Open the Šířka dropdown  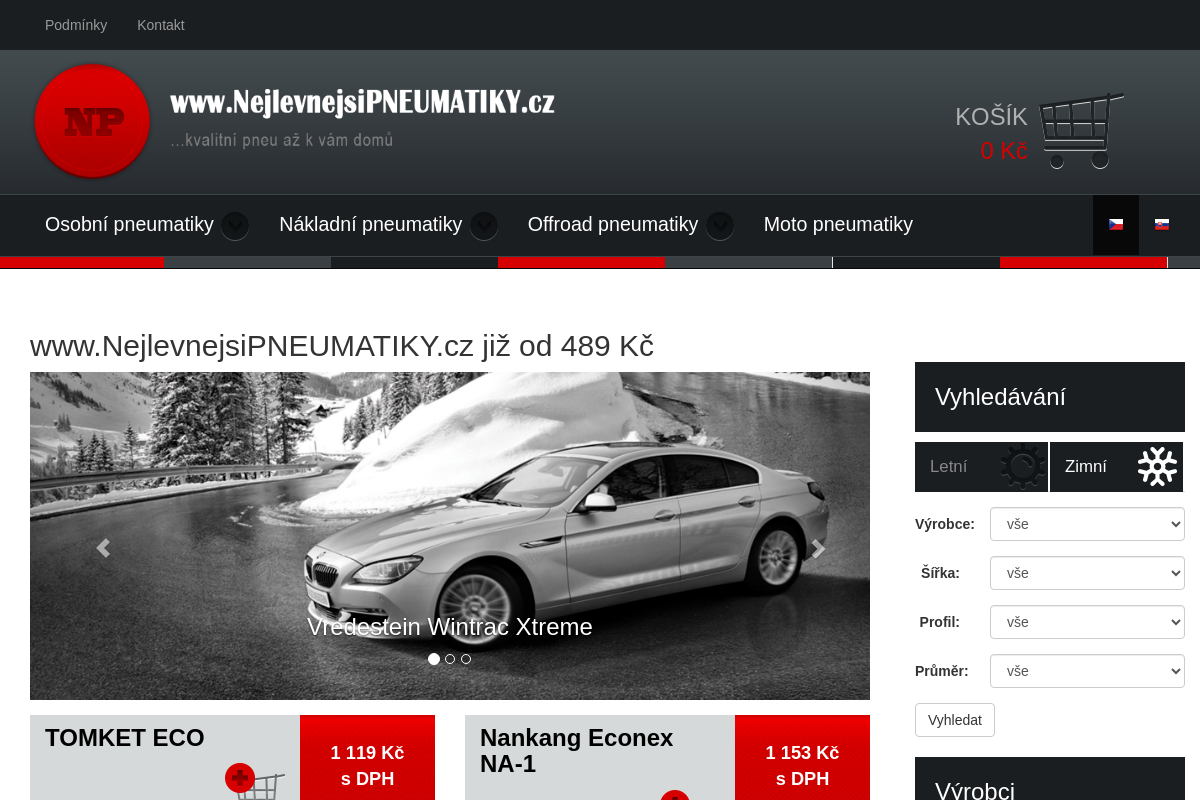(1087, 573)
